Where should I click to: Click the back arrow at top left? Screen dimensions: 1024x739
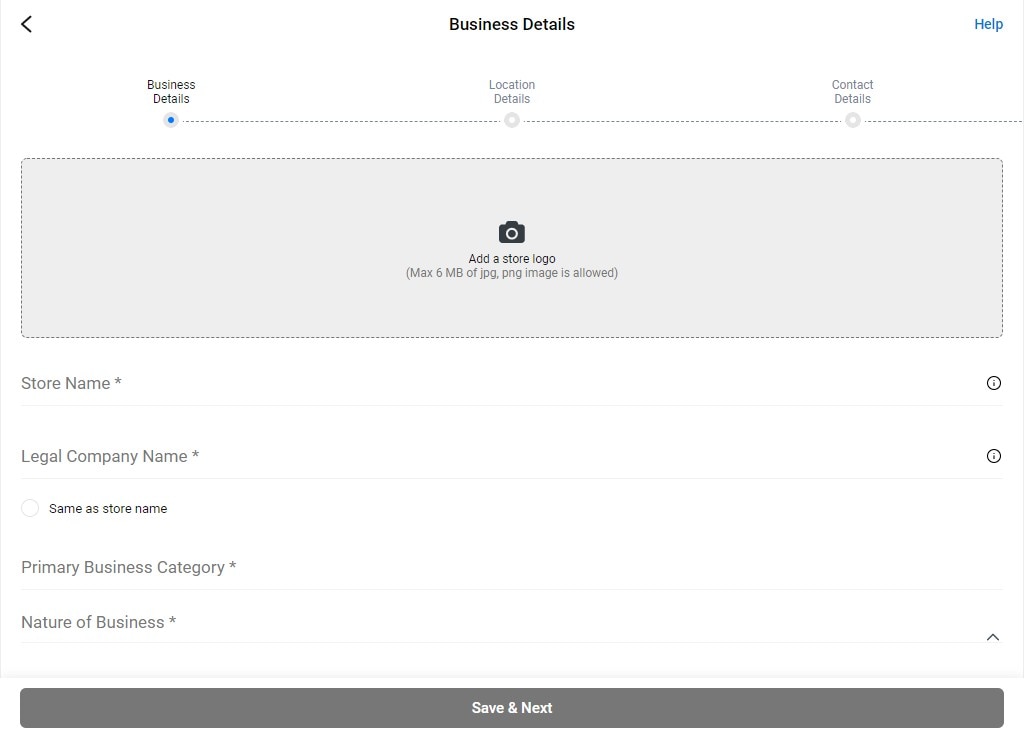pos(25,23)
